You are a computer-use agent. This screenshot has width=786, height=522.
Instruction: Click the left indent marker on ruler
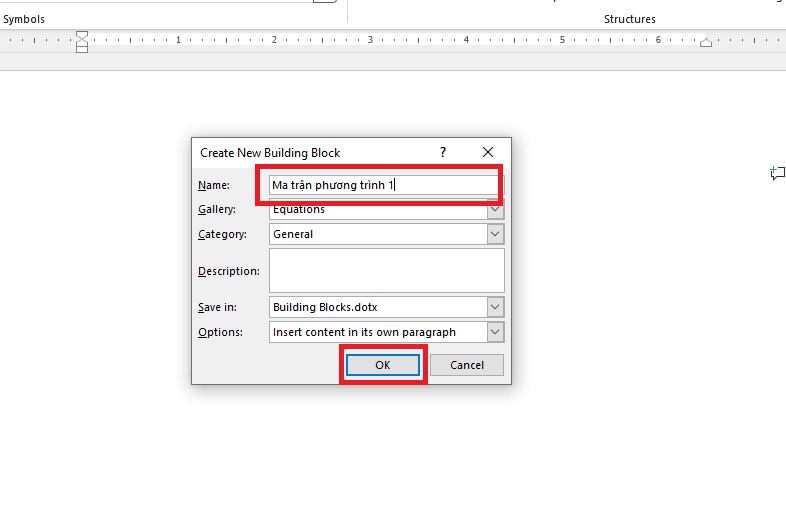(x=82, y=42)
